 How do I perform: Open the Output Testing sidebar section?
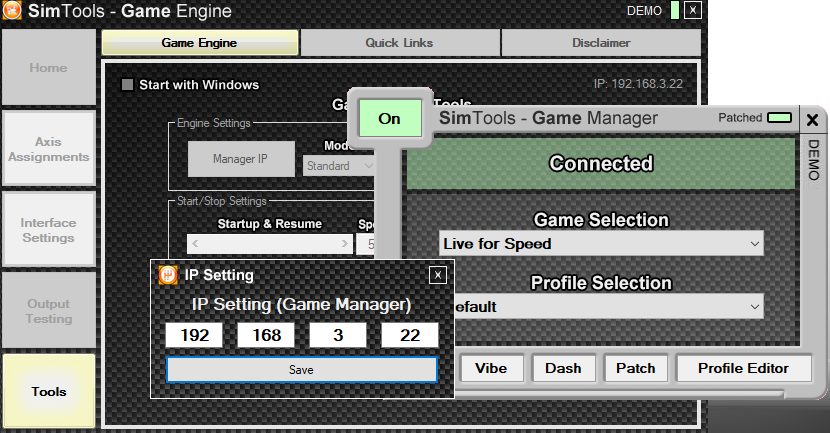(x=49, y=311)
